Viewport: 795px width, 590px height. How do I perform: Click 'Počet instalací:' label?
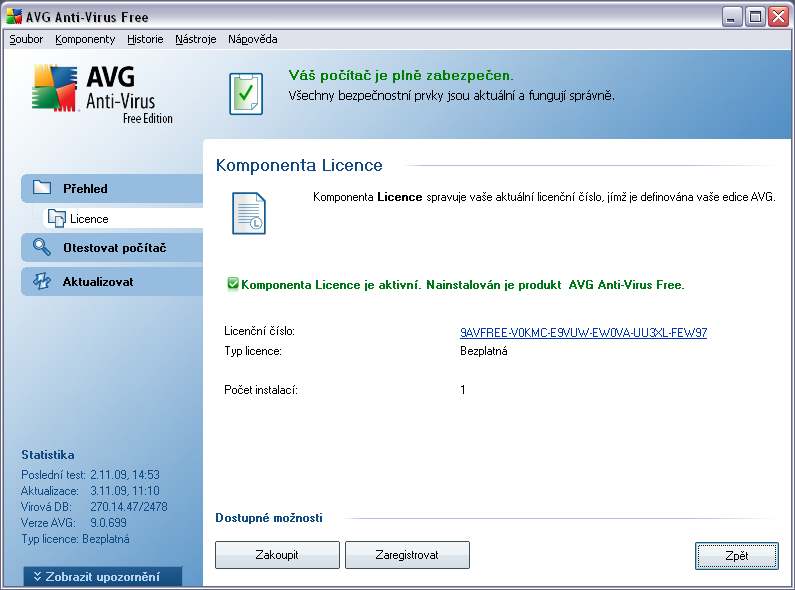click(261, 390)
